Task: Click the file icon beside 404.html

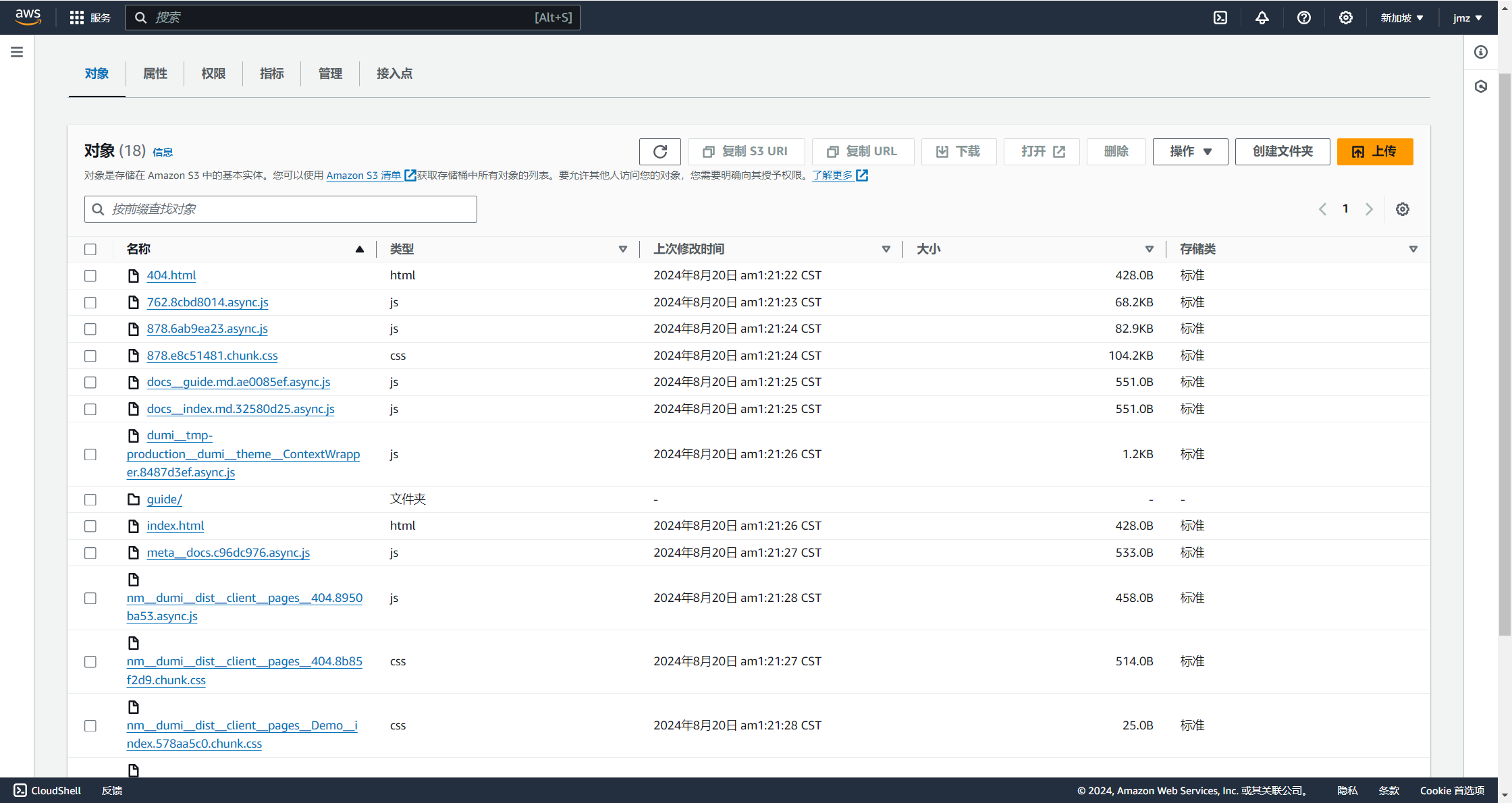Action: [x=134, y=275]
